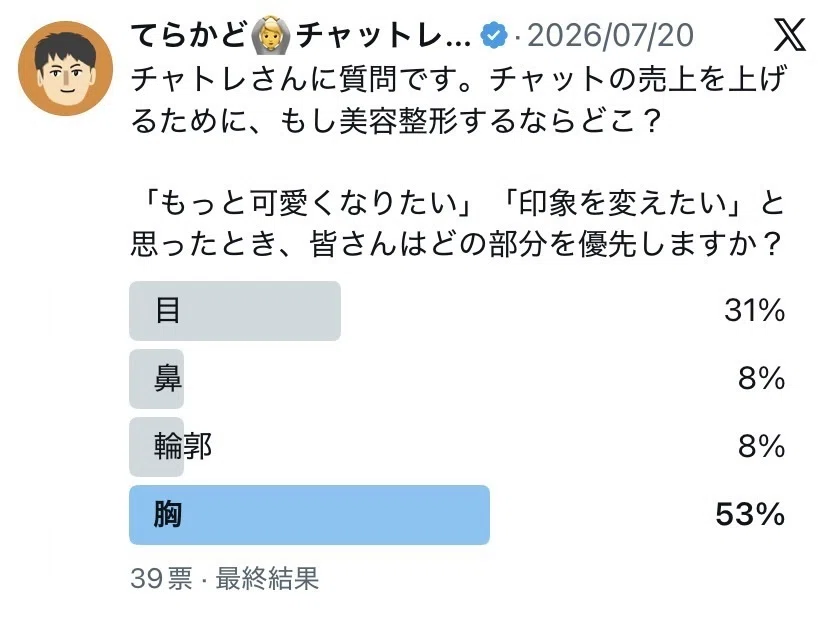Click the emoji in the display name

tap(270, 35)
